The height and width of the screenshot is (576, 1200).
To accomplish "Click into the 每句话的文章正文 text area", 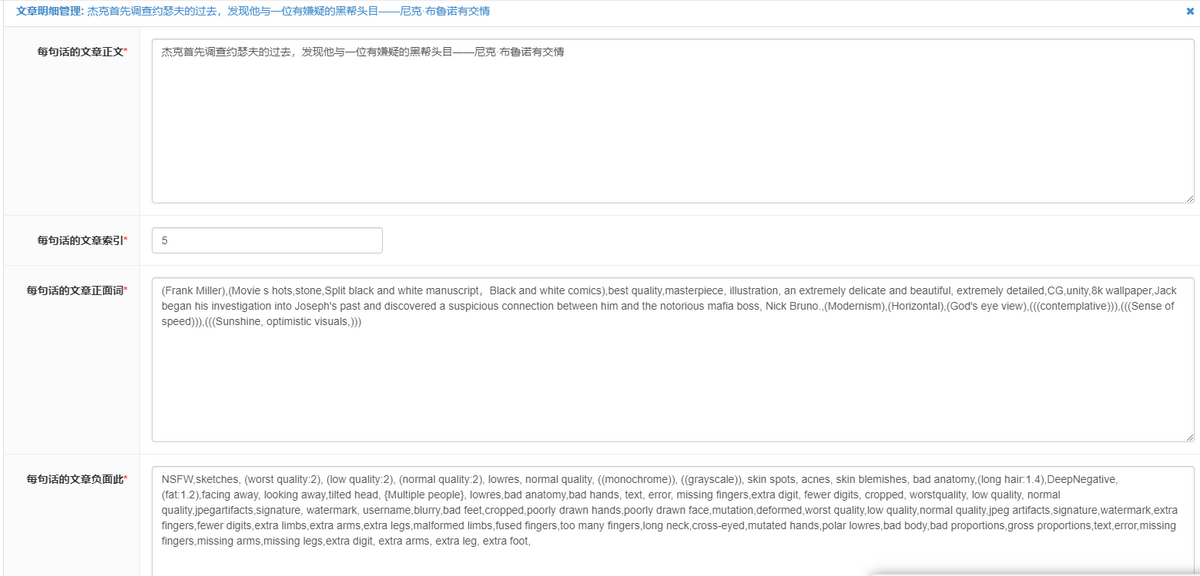I will [x=673, y=120].
